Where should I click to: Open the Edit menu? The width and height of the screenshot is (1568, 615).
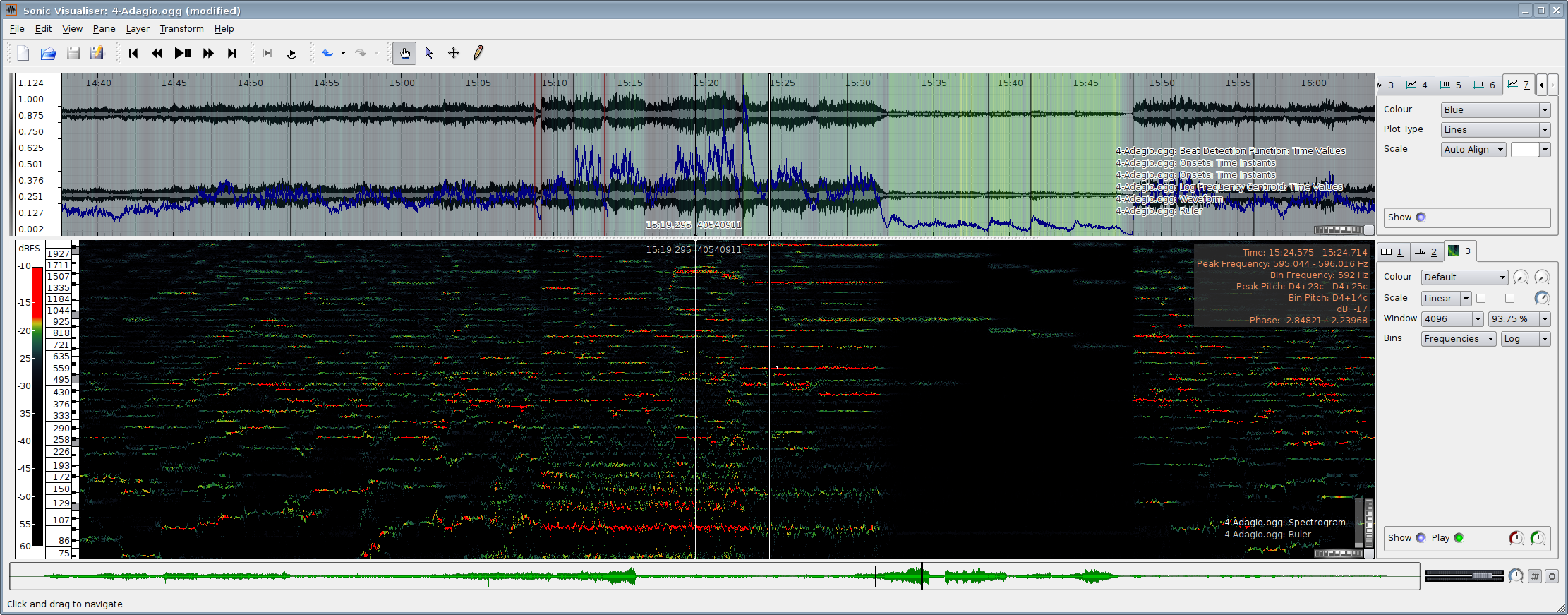pyautogui.click(x=43, y=29)
